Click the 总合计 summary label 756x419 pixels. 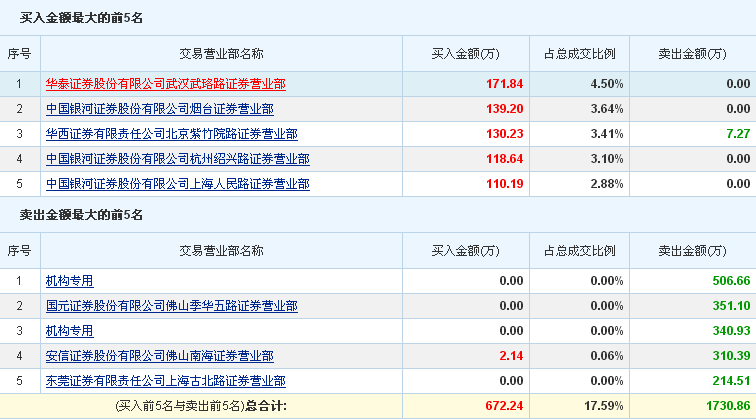click(x=266, y=406)
